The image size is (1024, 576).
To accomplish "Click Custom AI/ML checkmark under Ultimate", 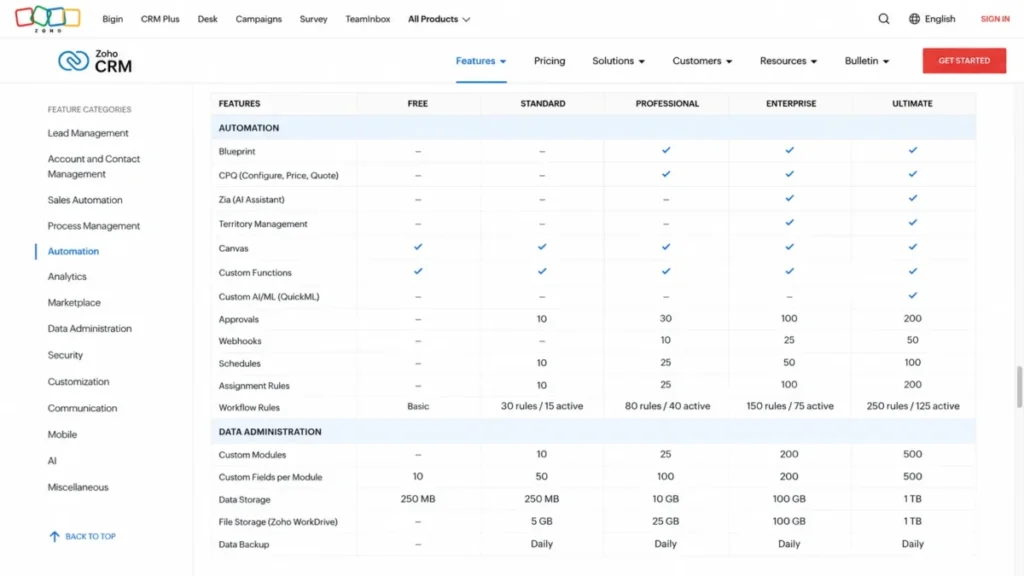I will tap(912, 295).
